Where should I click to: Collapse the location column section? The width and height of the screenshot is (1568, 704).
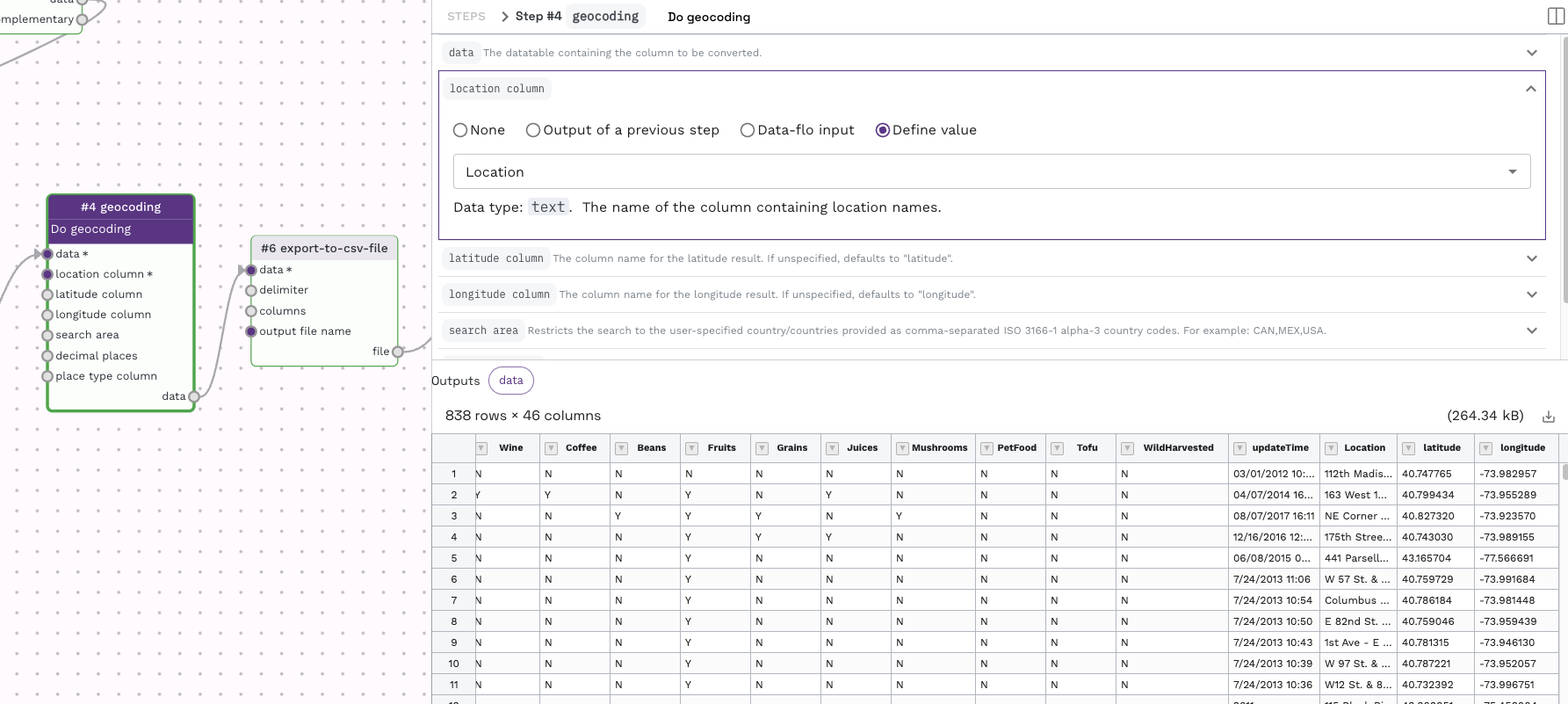coord(1531,89)
